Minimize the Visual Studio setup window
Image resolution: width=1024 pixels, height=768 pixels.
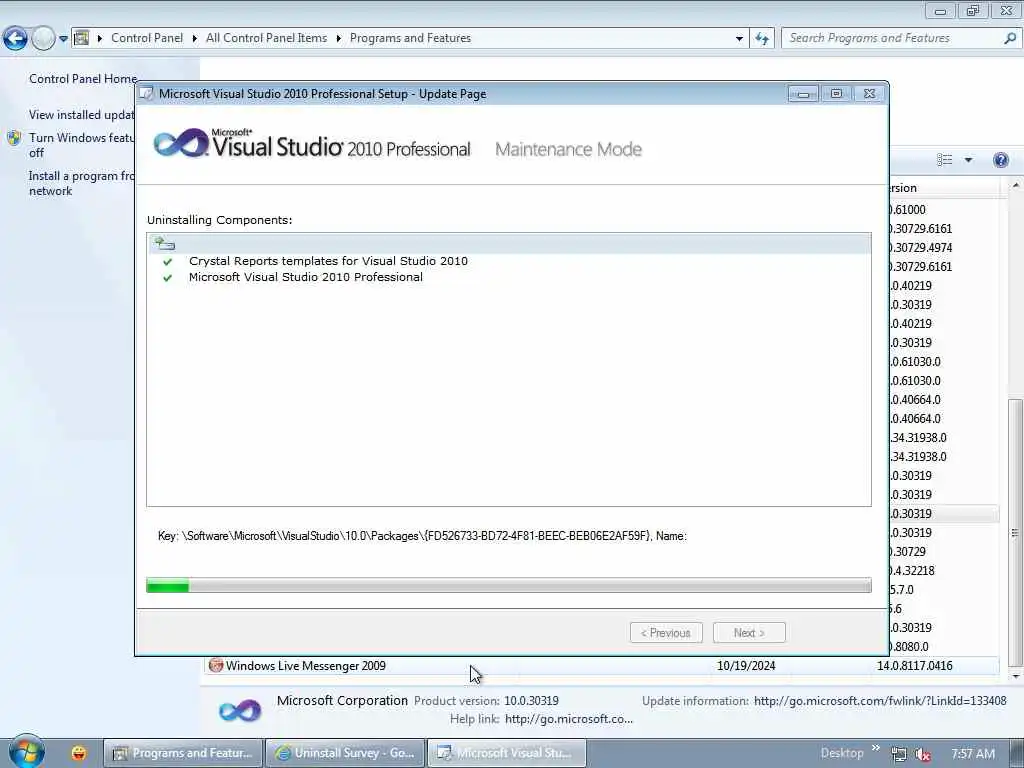click(x=803, y=94)
